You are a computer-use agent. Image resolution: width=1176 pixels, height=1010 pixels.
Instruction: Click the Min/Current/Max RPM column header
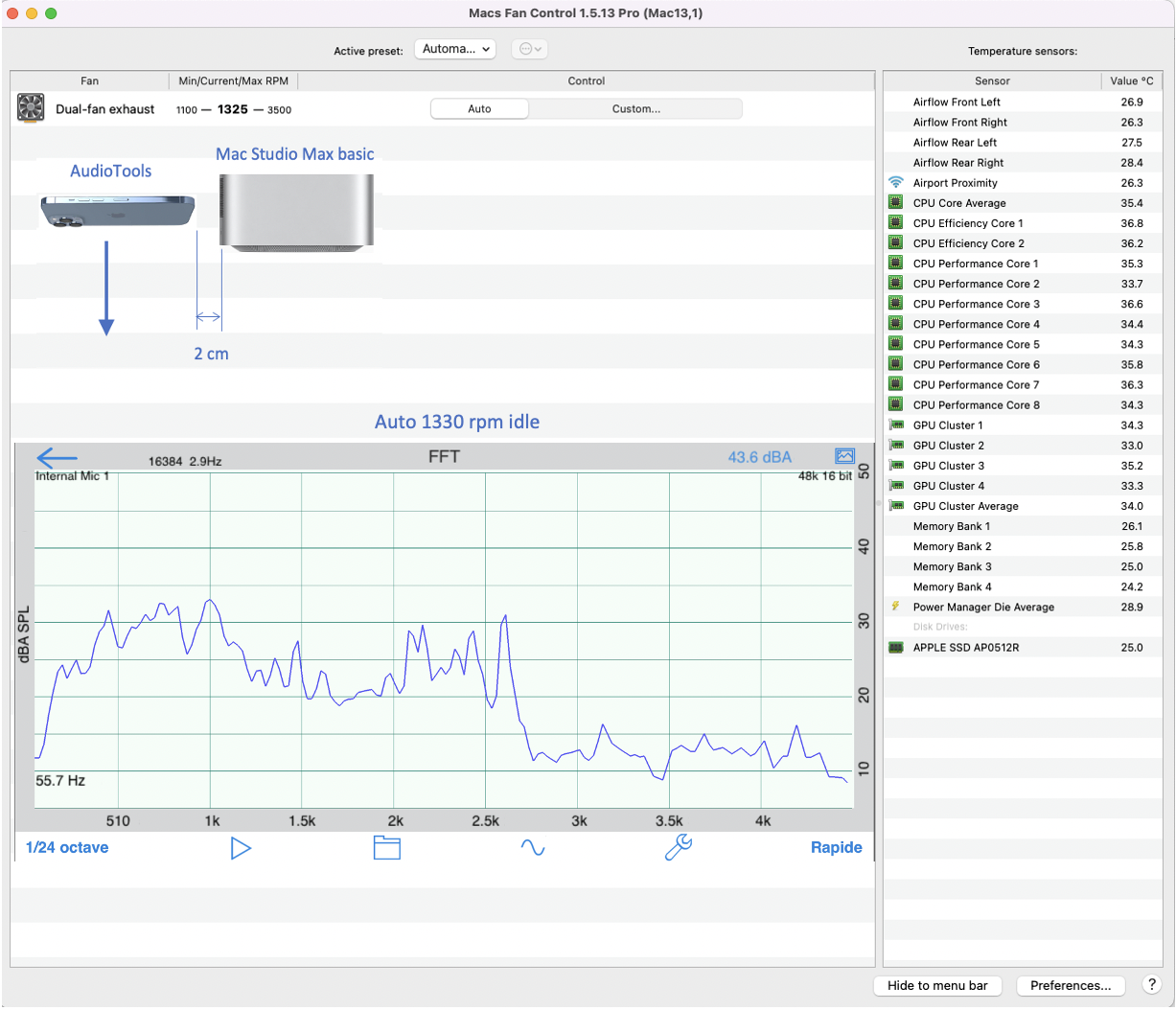233,80
